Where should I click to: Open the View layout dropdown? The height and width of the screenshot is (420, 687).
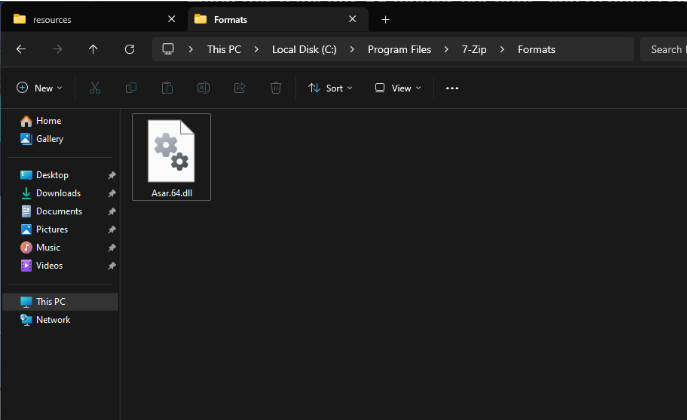397,88
